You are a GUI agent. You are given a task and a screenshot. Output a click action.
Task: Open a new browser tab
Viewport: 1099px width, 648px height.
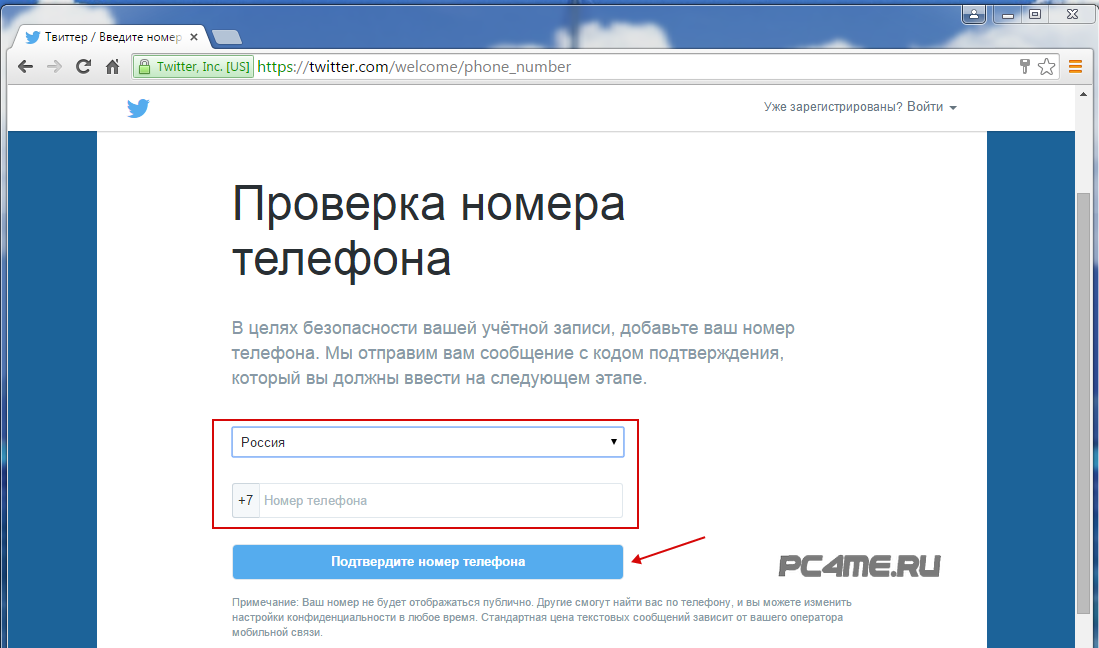click(x=227, y=37)
